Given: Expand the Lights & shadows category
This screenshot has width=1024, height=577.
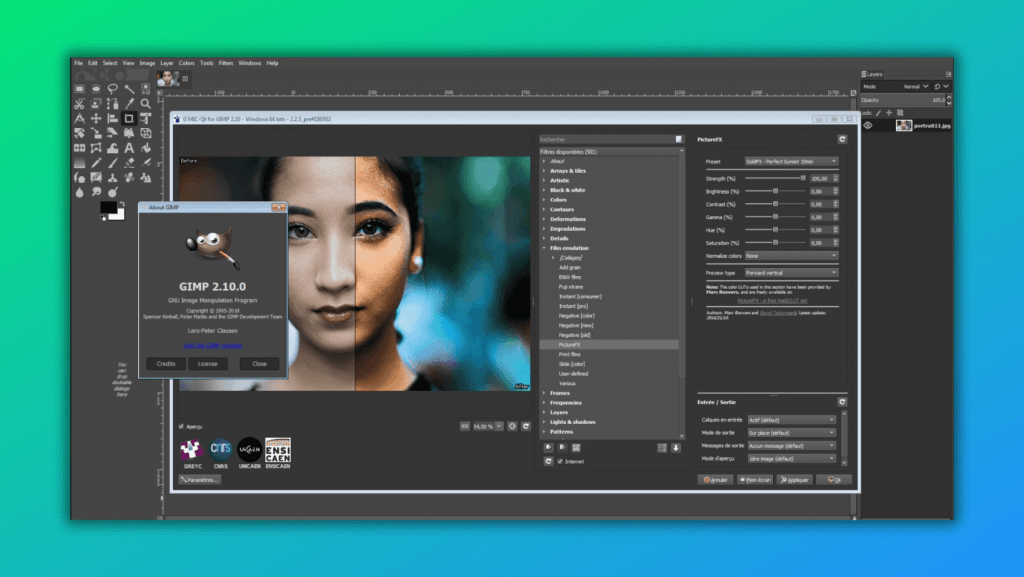Looking at the screenshot, I should [544, 422].
